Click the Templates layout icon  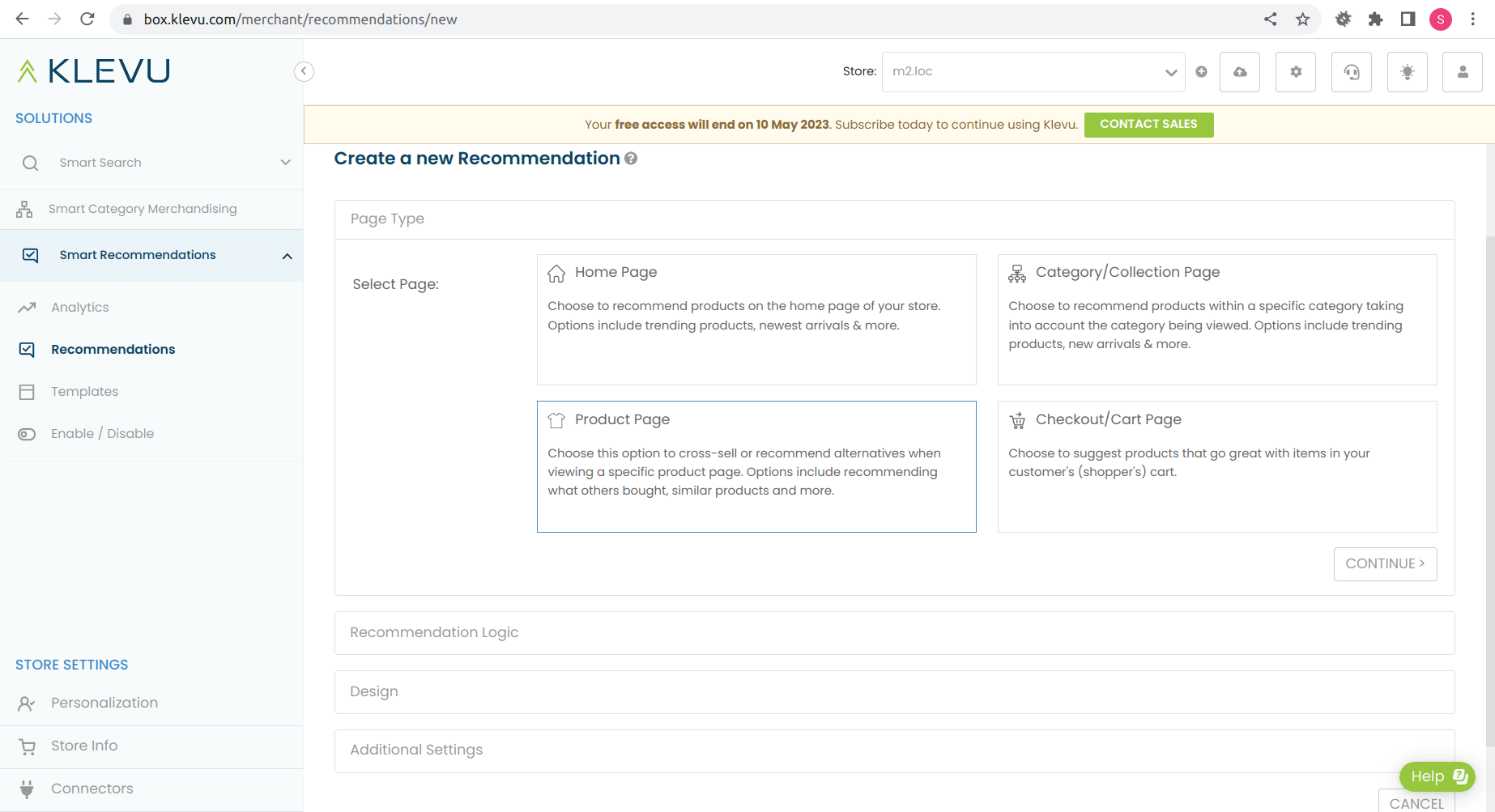(27, 392)
